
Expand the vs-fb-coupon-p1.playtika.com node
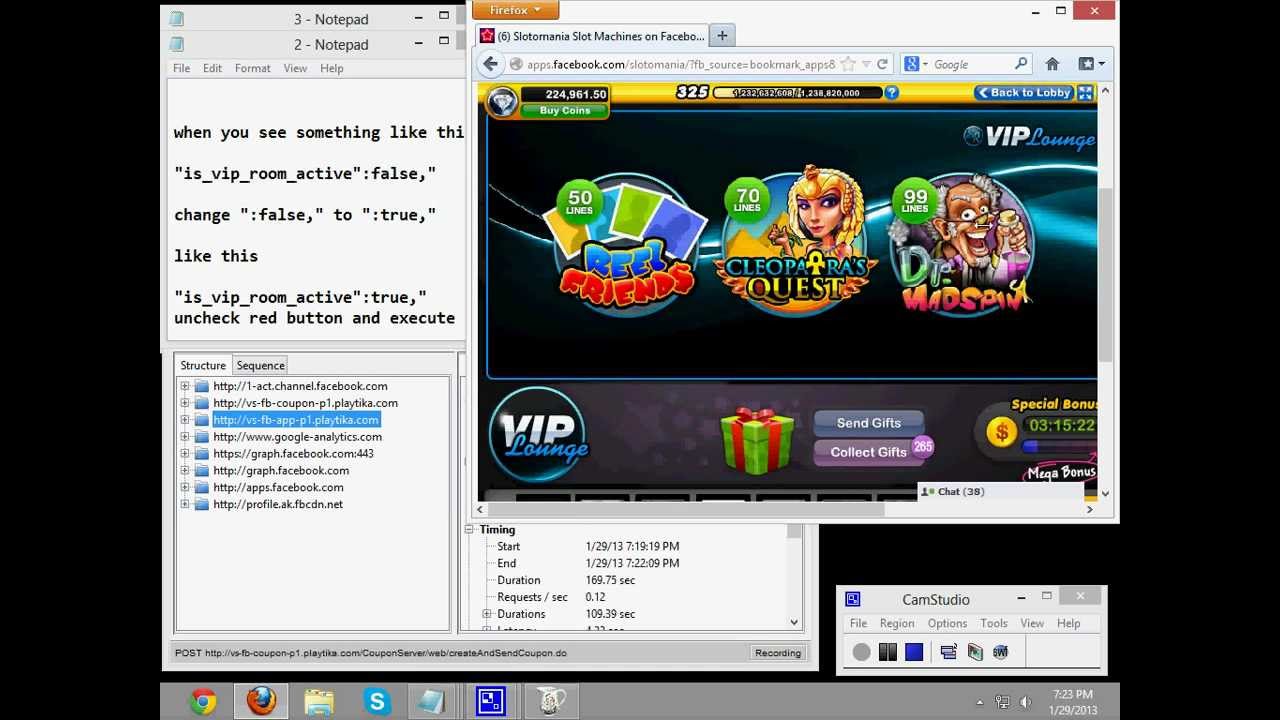[x=185, y=403]
